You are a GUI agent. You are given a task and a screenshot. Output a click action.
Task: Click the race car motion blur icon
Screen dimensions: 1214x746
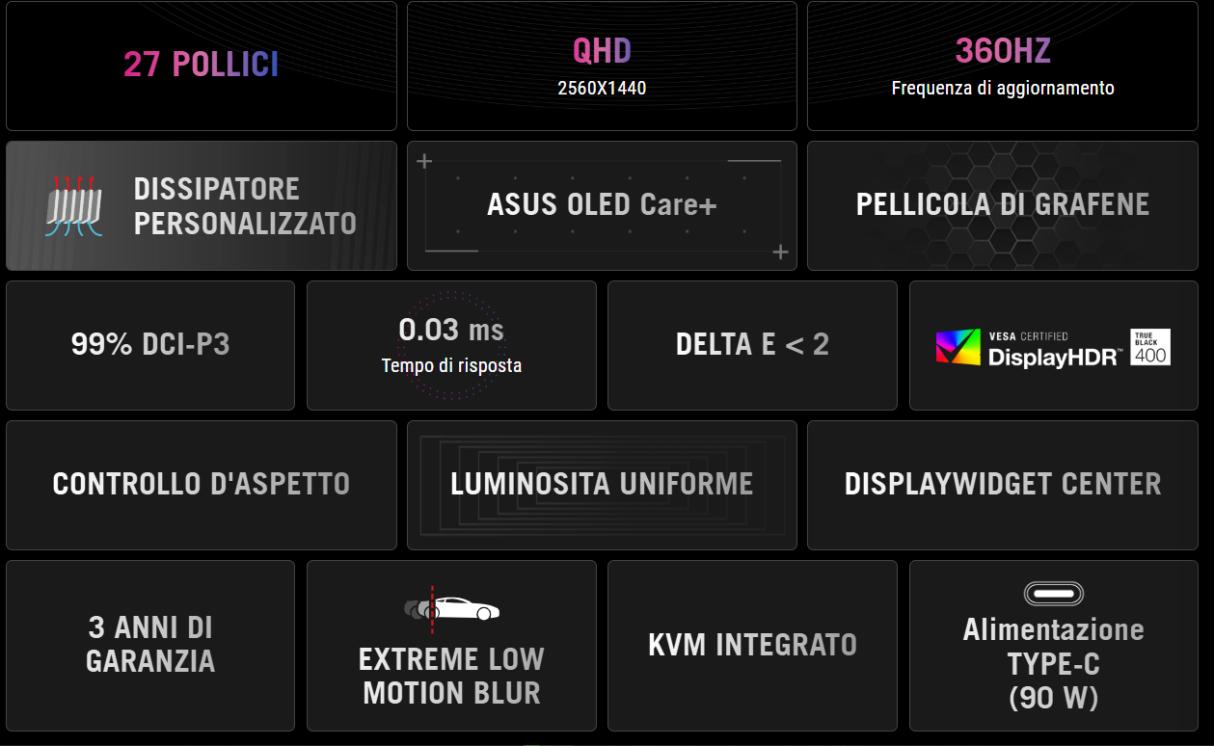pyautogui.click(x=452, y=606)
